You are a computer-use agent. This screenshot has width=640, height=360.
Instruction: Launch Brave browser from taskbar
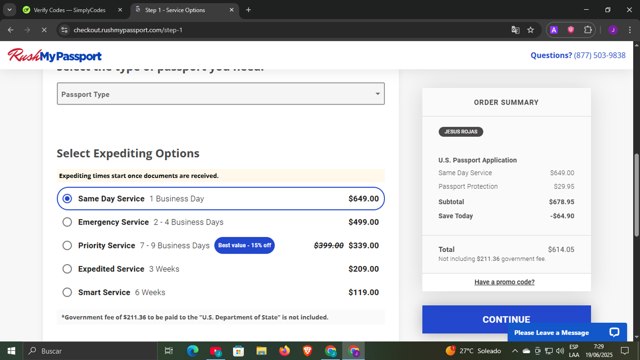[307, 351]
